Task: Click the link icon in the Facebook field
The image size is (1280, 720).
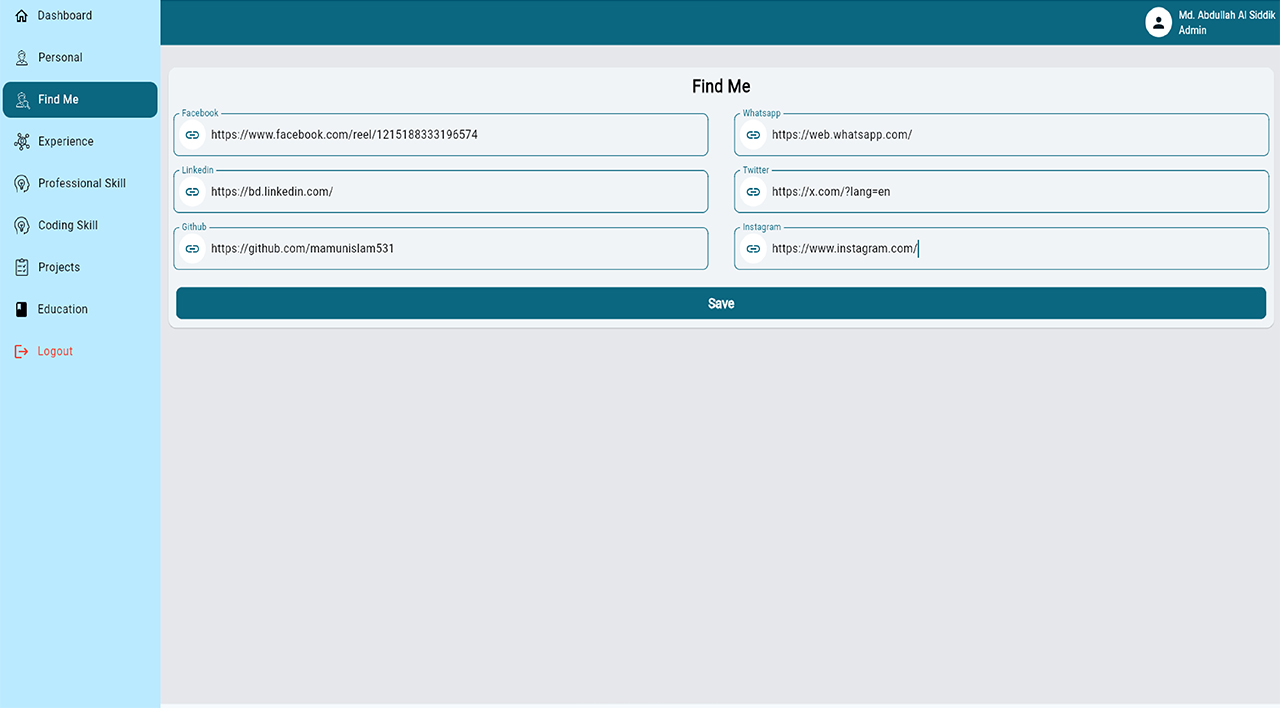Action: pyautogui.click(x=192, y=134)
